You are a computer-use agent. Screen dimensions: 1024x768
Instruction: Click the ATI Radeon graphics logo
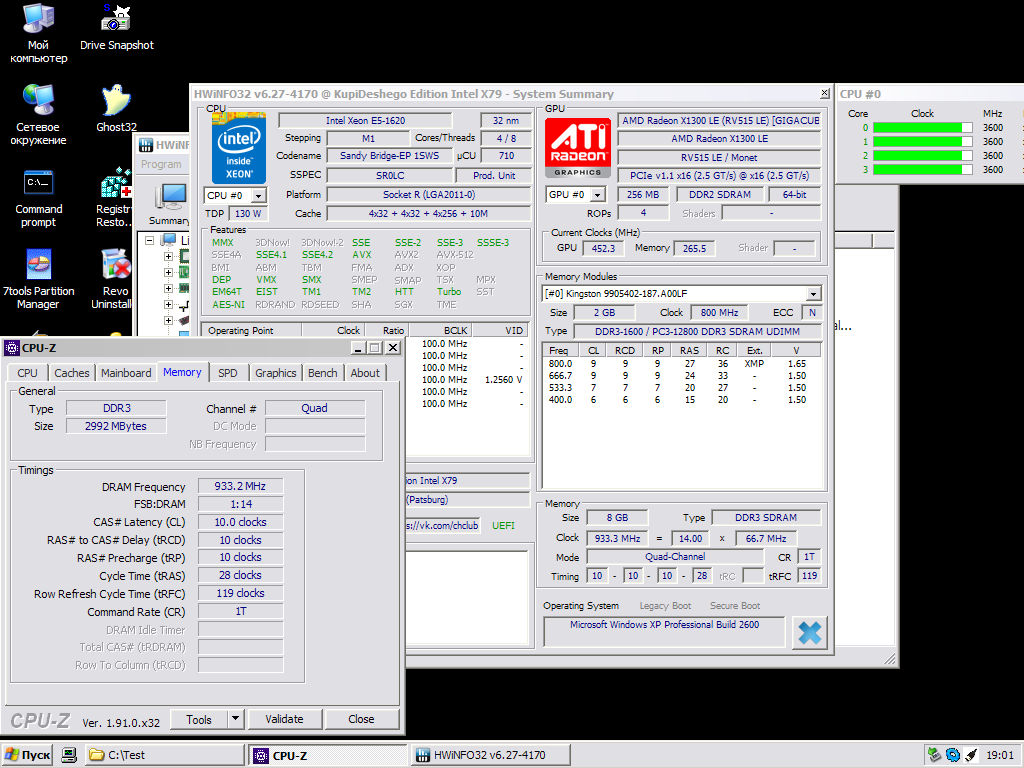click(x=578, y=148)
